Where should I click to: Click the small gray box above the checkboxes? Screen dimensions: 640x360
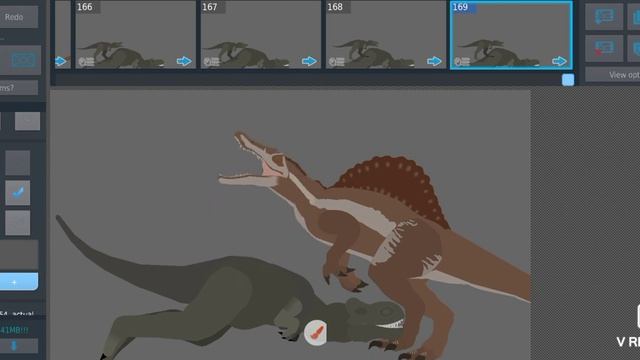(27, 121)
